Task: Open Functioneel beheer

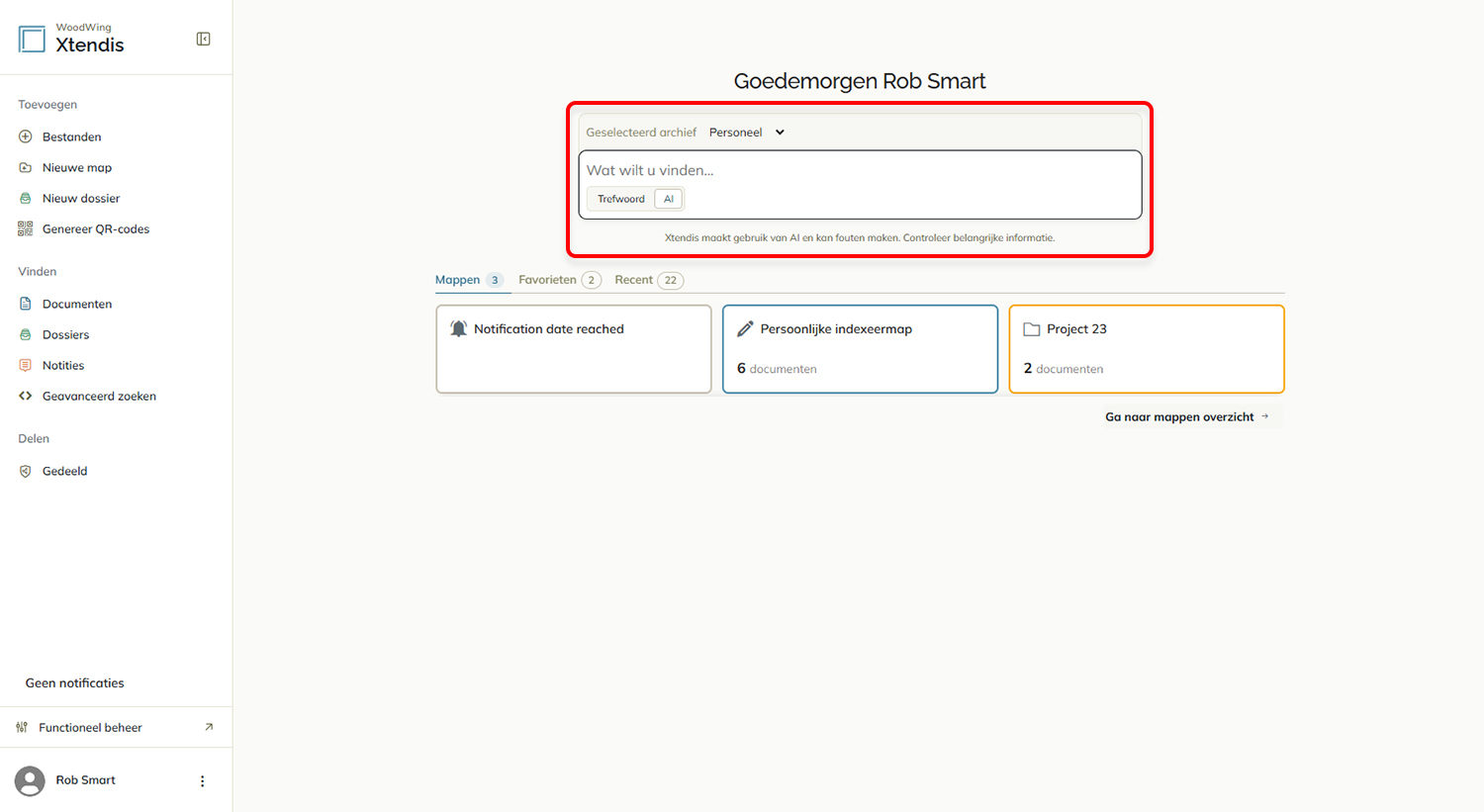Action: [x=90, y=727]
